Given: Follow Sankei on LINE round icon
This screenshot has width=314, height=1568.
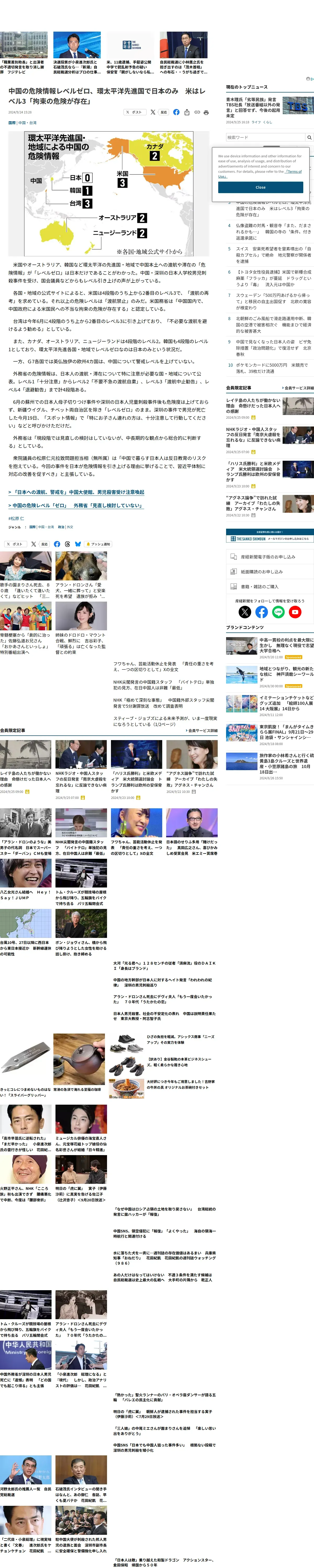Looking at the screenshot, I should (x=278, y=612).
